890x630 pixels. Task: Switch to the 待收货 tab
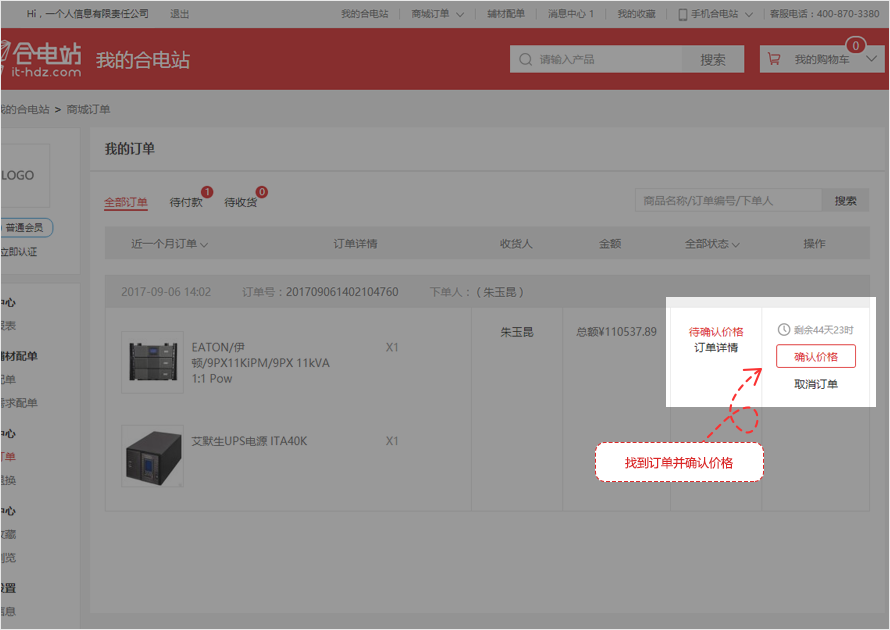[x=240, y=202]
